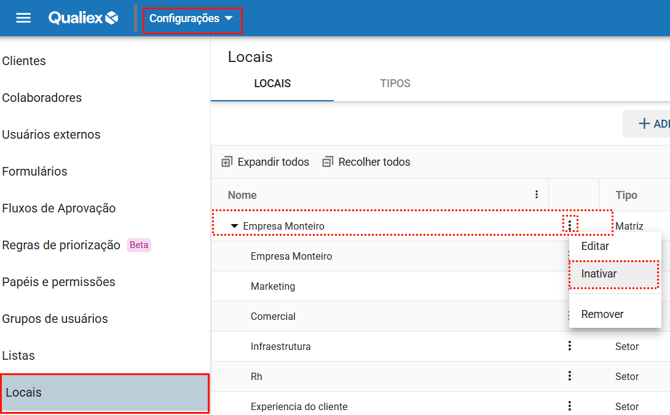The height and width of the screenshot is (415, 670).
Task: Choose Remover from context menu
Action: point(602,314)
